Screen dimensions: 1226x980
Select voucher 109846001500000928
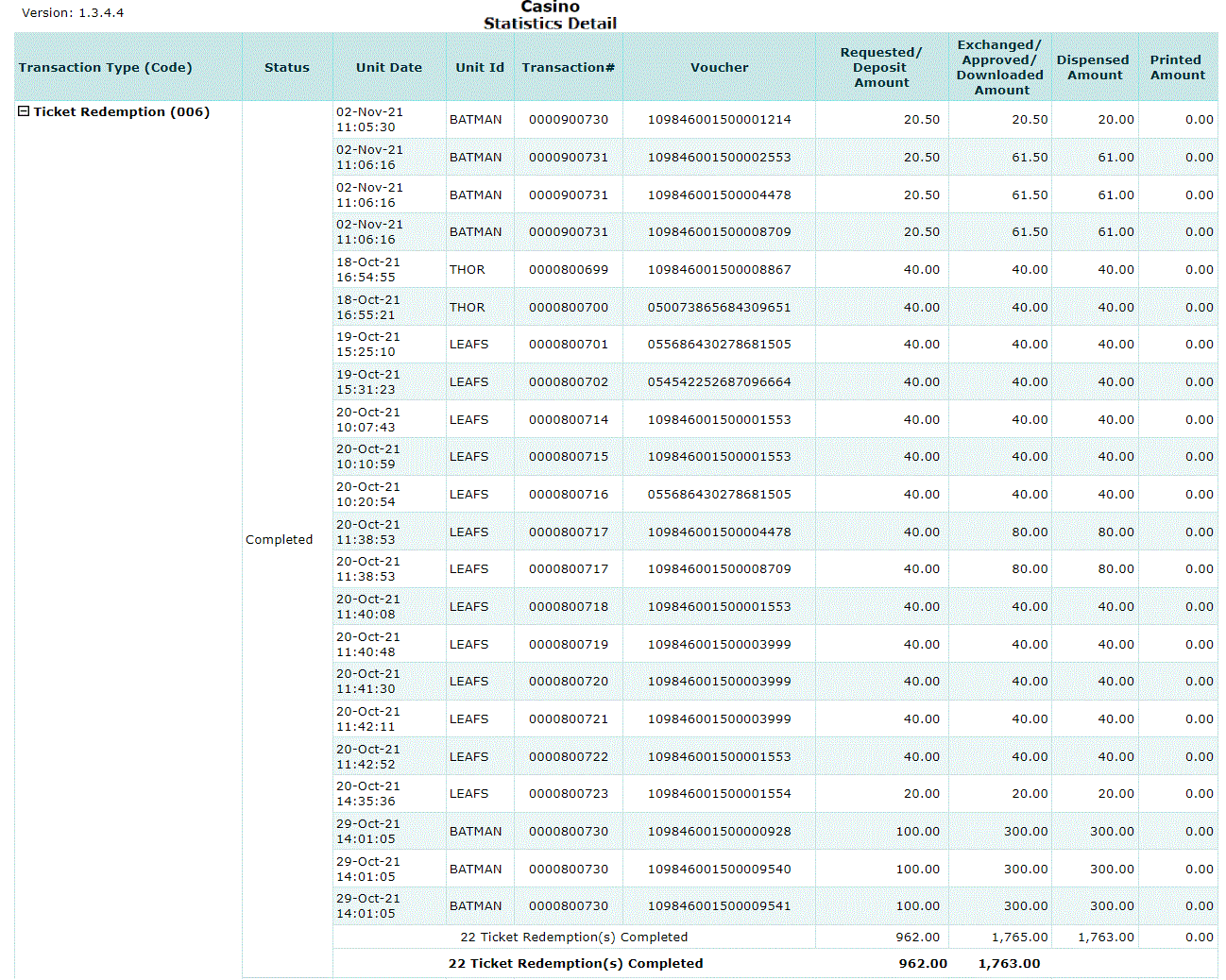pos(720,832)
